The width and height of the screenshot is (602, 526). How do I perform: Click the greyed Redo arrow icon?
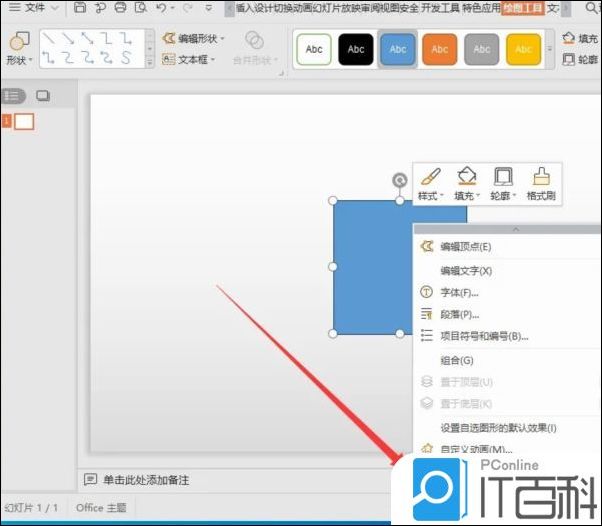(x=187, y=8)
